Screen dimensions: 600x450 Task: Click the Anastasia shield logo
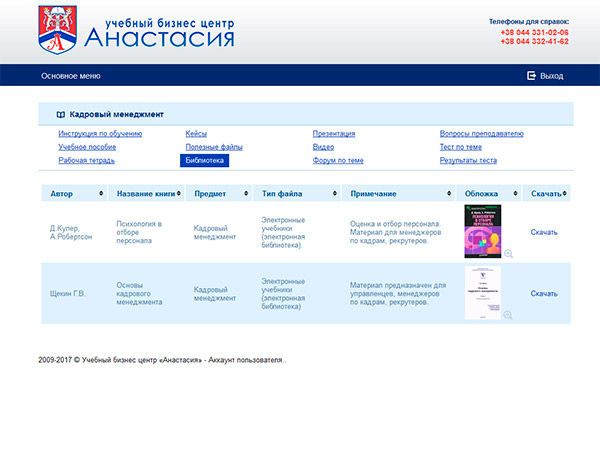tap(58, 29)
